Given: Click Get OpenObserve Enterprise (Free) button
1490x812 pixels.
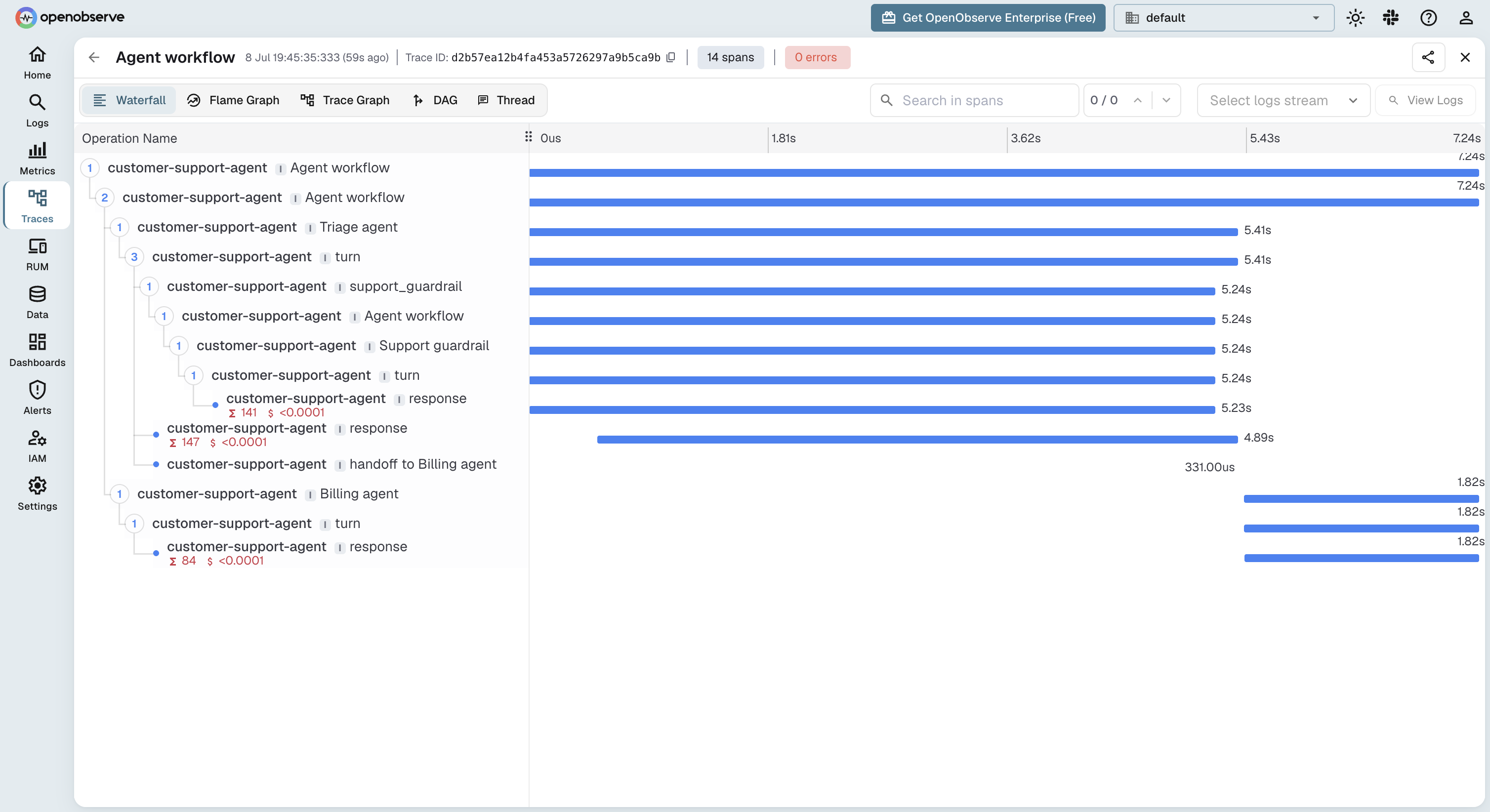Looking at the screenshot, I should [x=988, y=18].
